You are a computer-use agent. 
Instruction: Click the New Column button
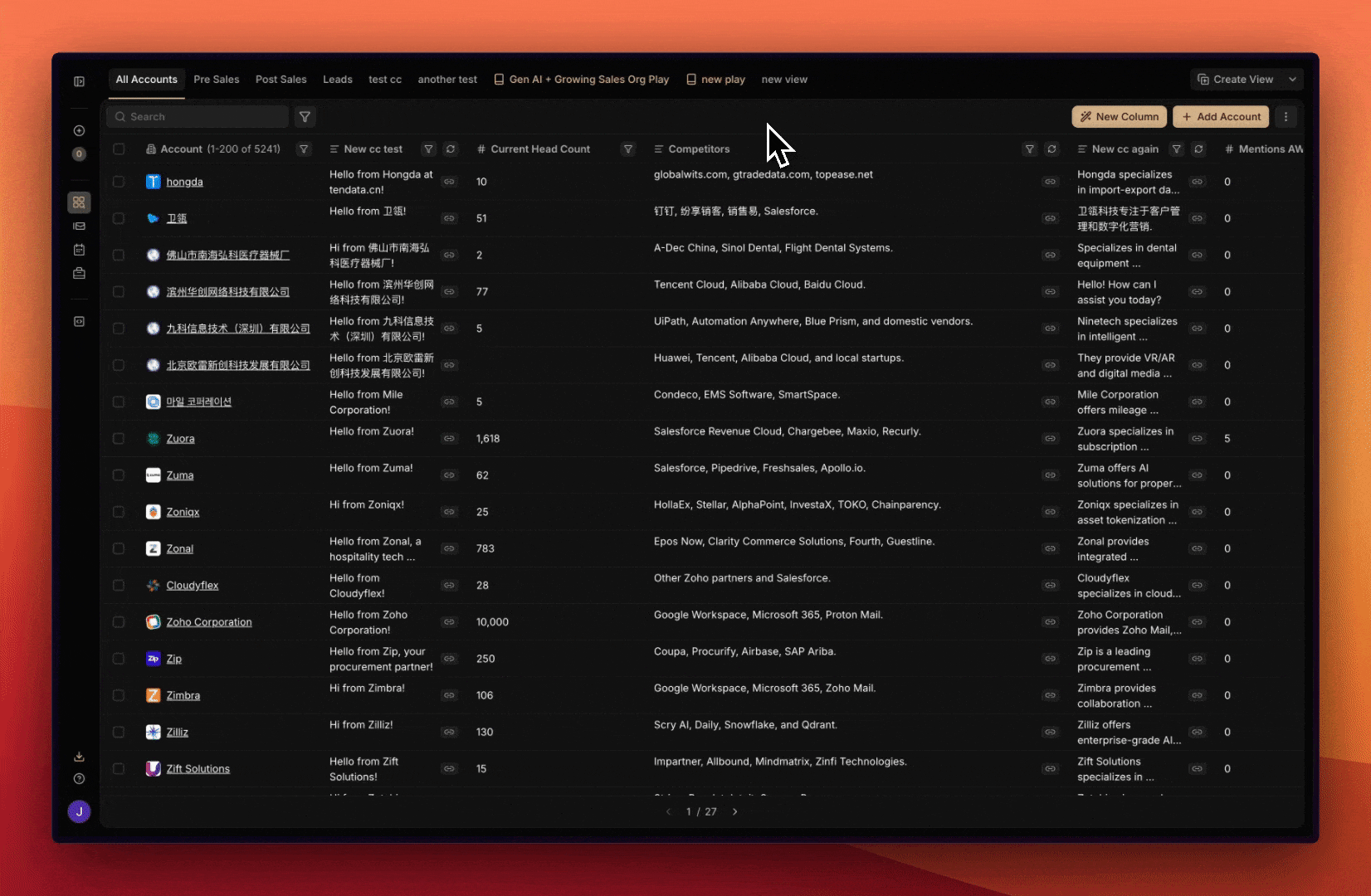[1119, 117]
